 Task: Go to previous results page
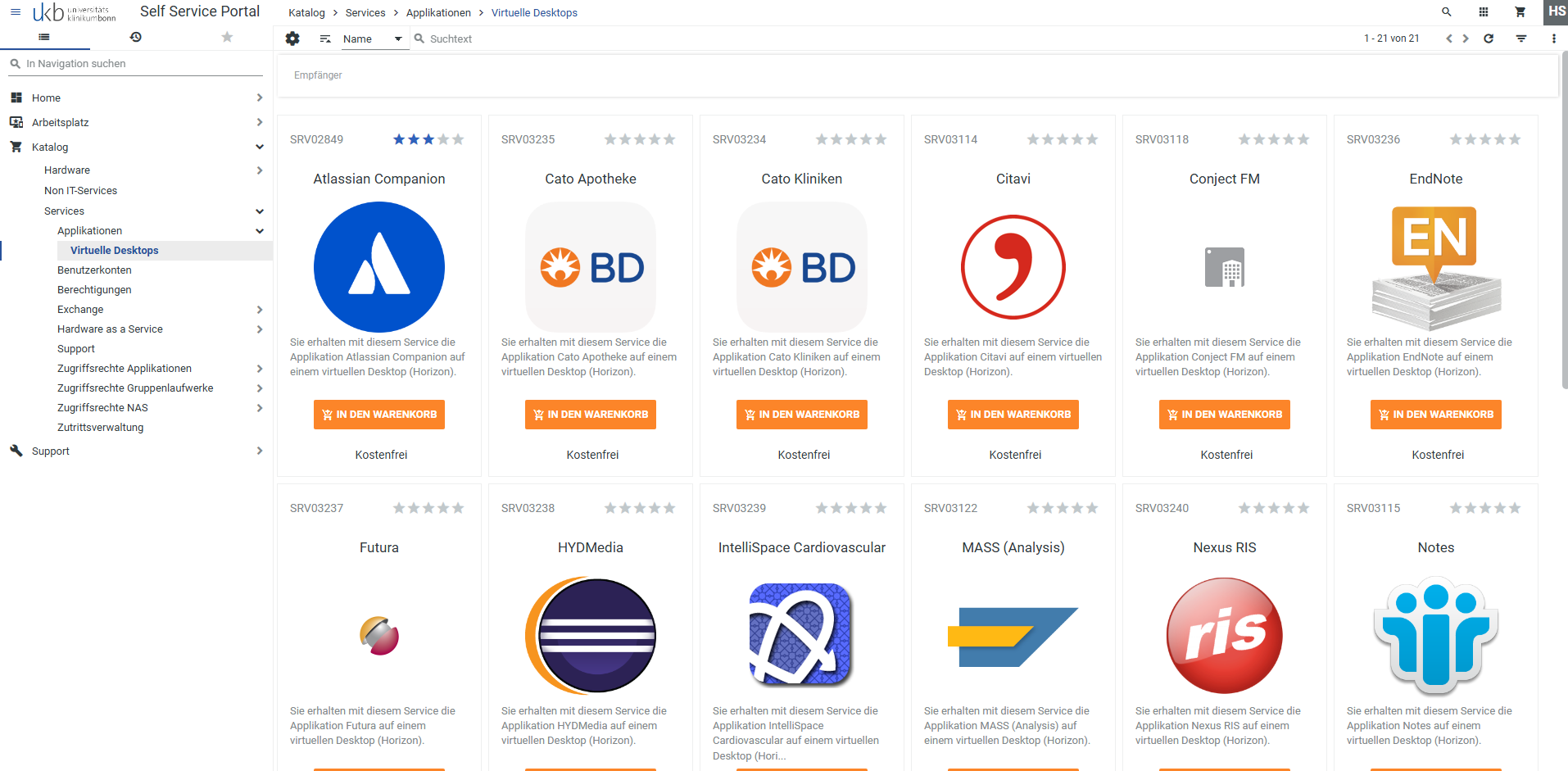[x=1449, y=39]
